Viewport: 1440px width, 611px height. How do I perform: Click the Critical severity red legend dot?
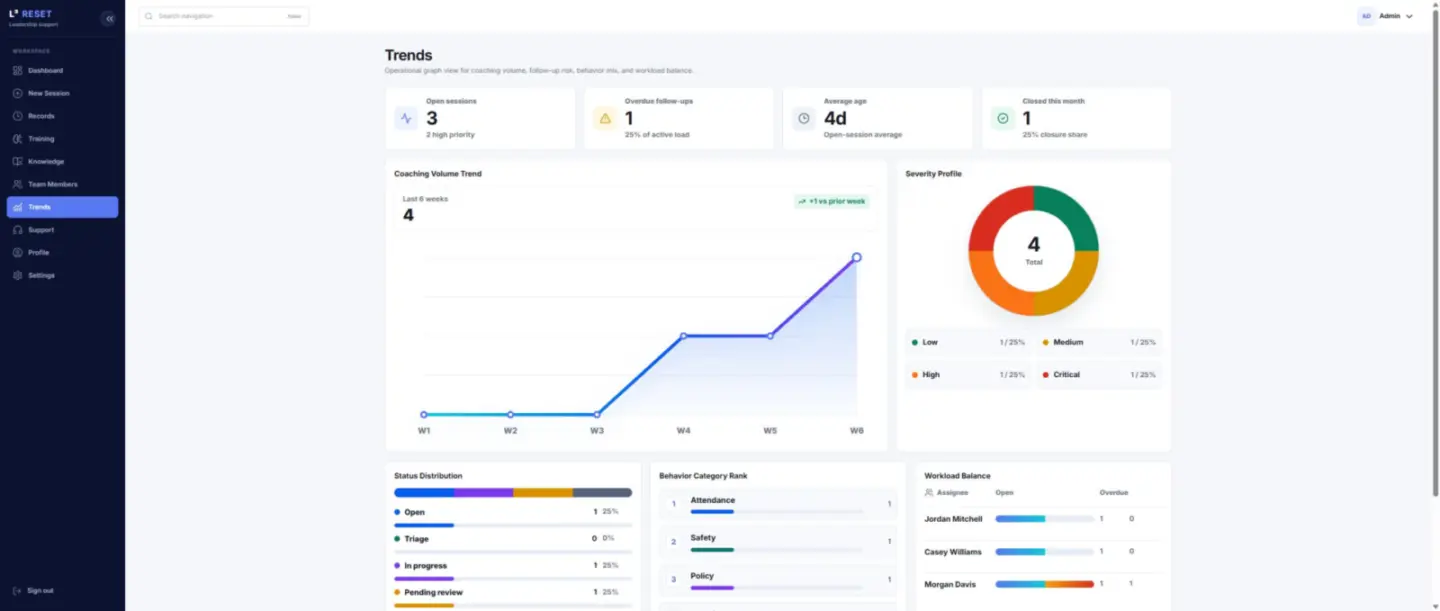[1045, 375]
